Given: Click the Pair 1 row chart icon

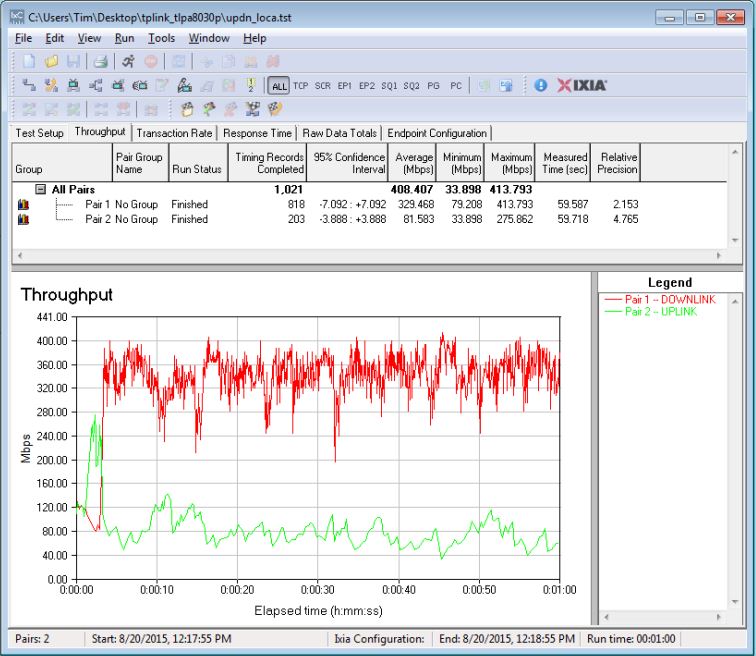Looking at the screenshot, I should pos(23,204).
